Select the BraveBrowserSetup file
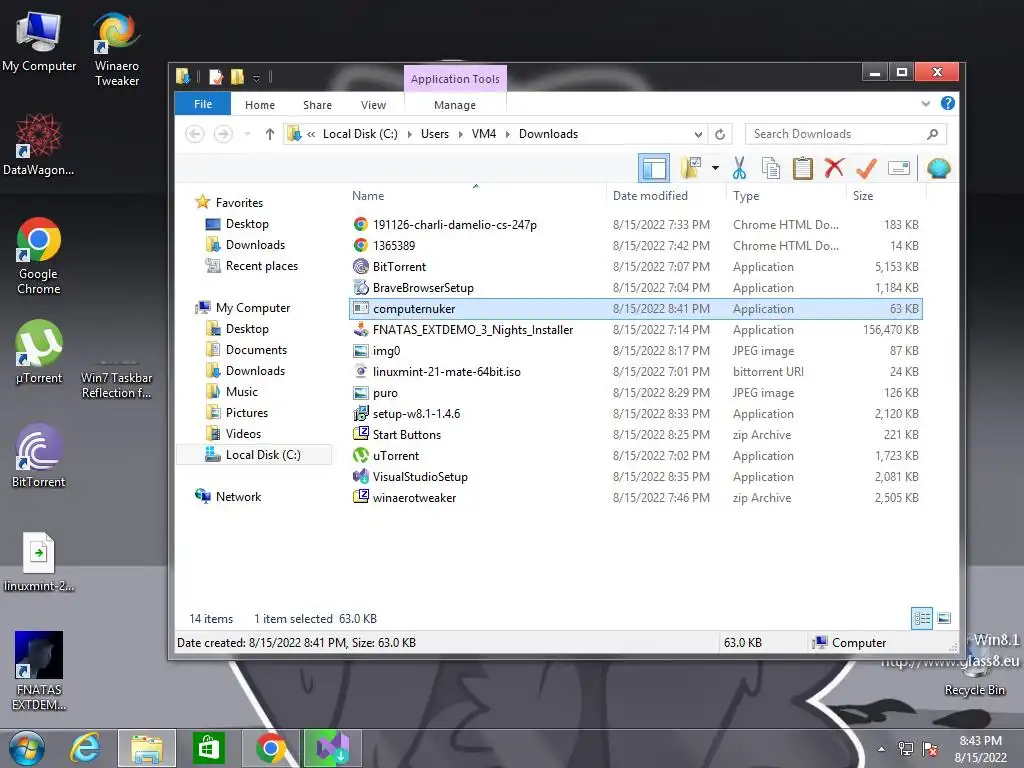Viewport: 1024px width, 768px height. pyautogui.click(x=636, y=288)
